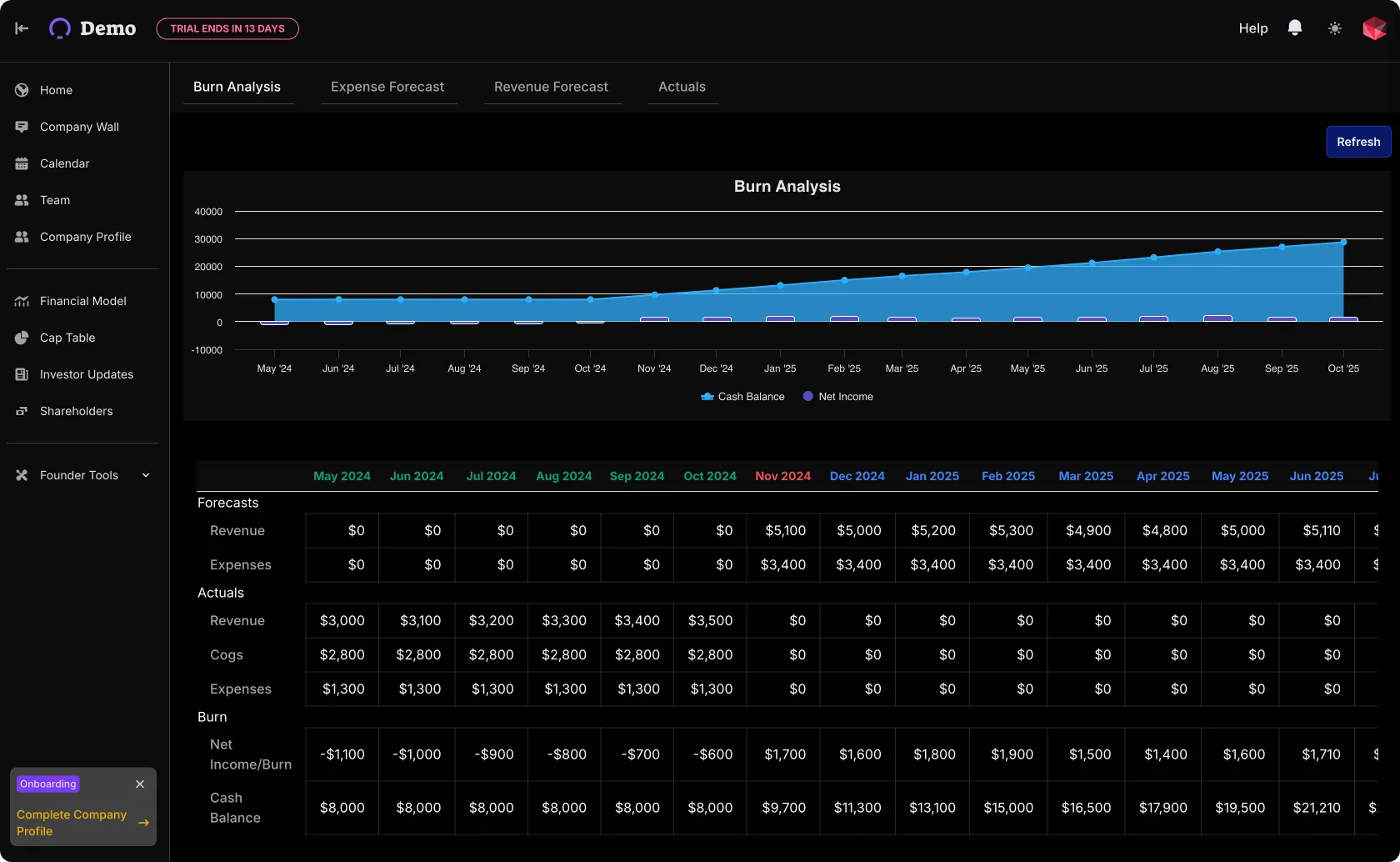The width and height of the screenshot is (1400, 862).
Task: Collapse the sidebar with the arrow icon
Action: click(22, 28)
